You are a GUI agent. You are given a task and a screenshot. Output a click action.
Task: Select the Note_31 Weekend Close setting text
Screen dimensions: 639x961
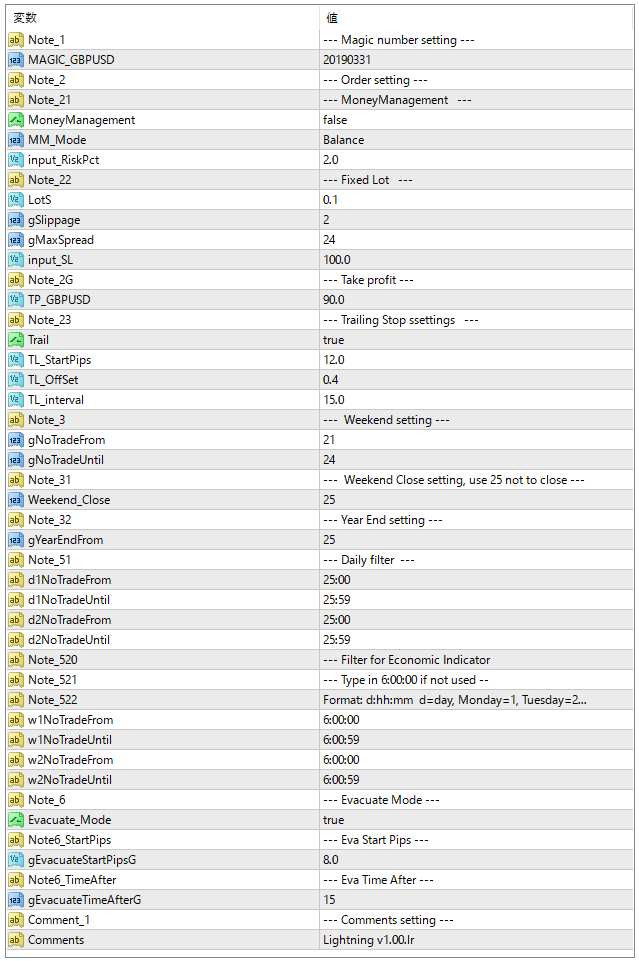pyautogui.click(x=454, y=480)
